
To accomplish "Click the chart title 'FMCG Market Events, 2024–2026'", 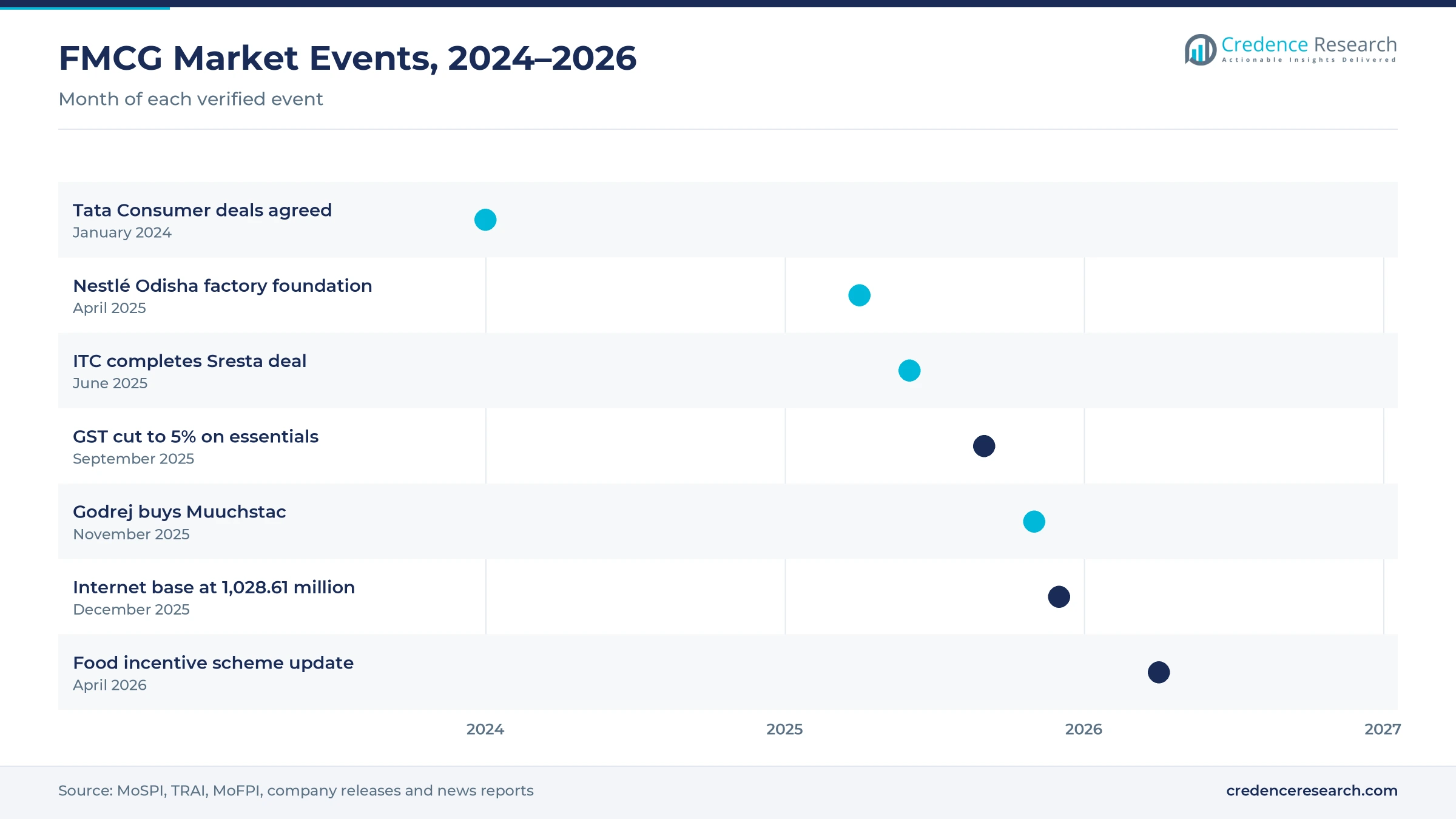I will [348, 58].
